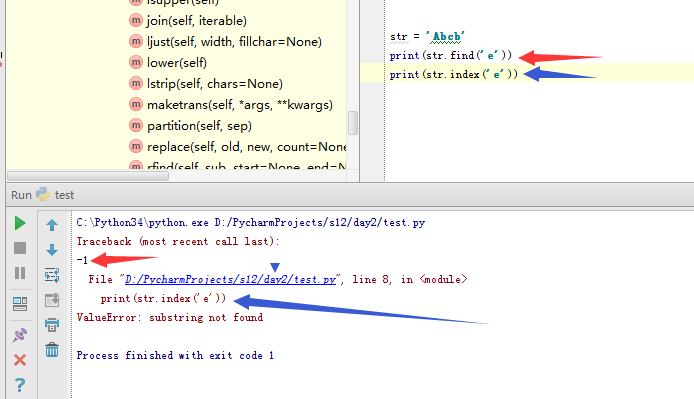Click the vertical scrollbar of structure list
The height and width of the screenshot is (399, 694).
coord(353,123)
